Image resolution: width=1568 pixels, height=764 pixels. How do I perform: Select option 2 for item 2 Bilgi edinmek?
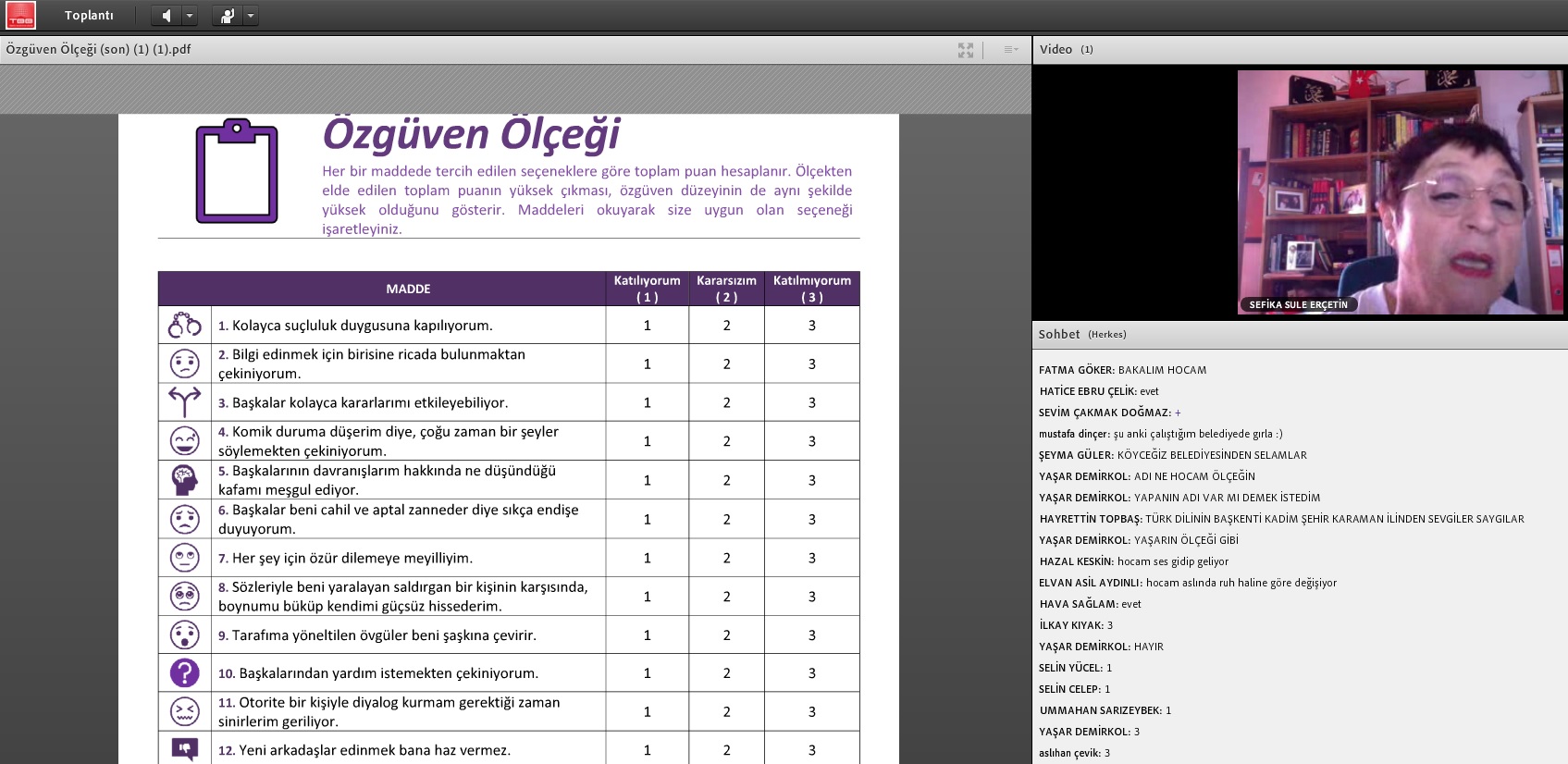click(727, 364)
